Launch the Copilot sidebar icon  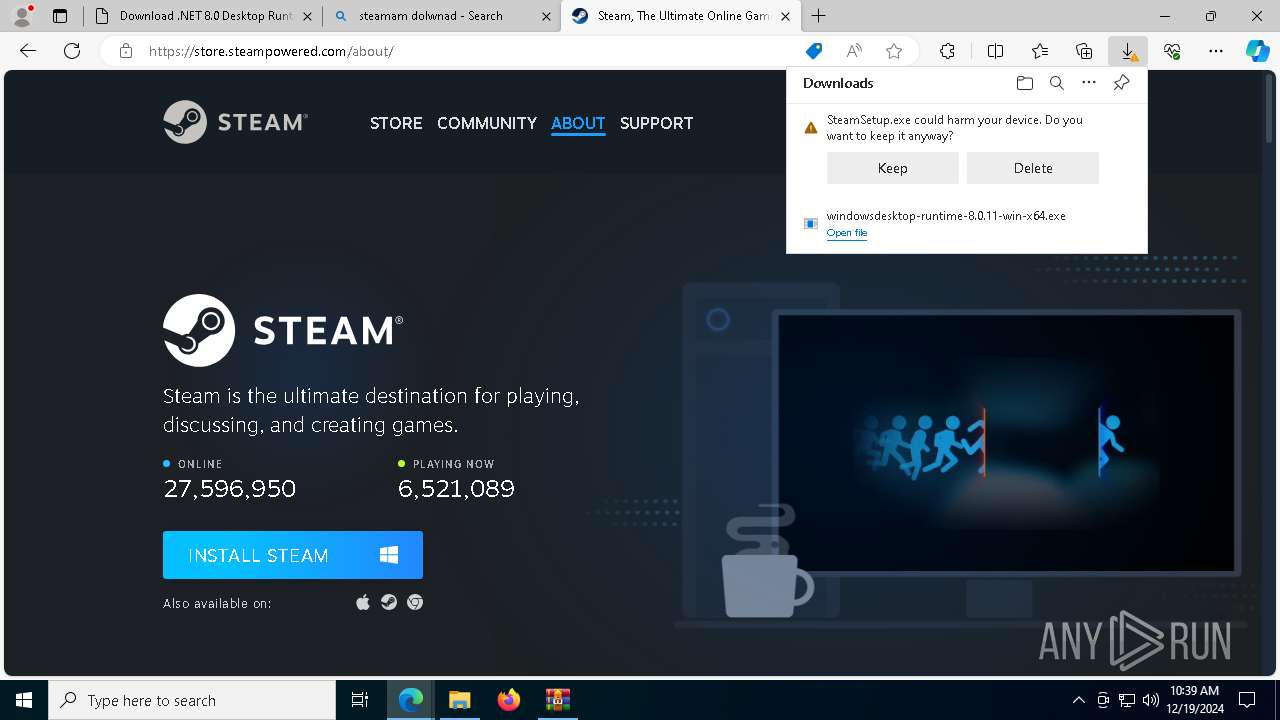click(x=1258, y=51)
